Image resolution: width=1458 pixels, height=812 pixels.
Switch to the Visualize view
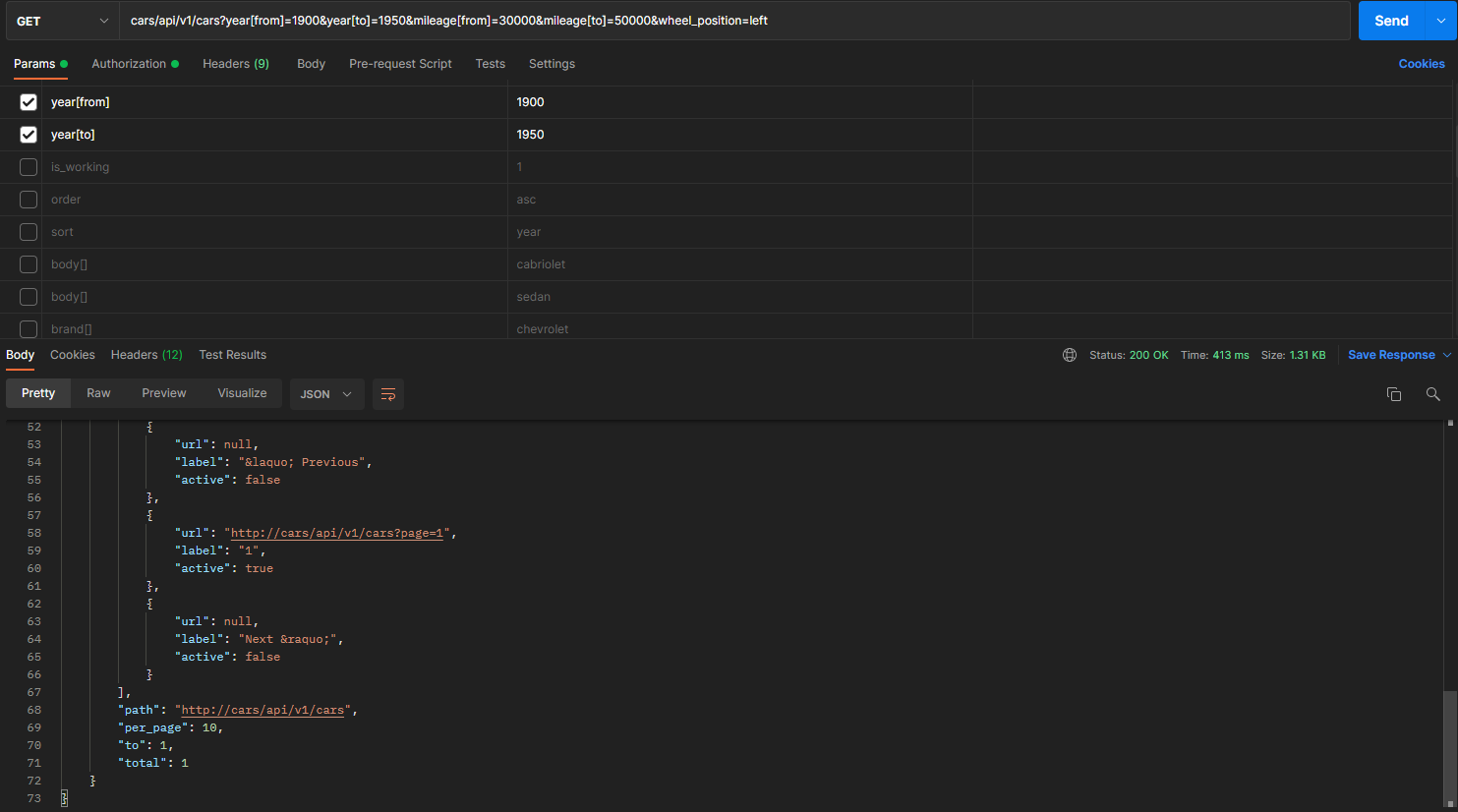point(242,393)
